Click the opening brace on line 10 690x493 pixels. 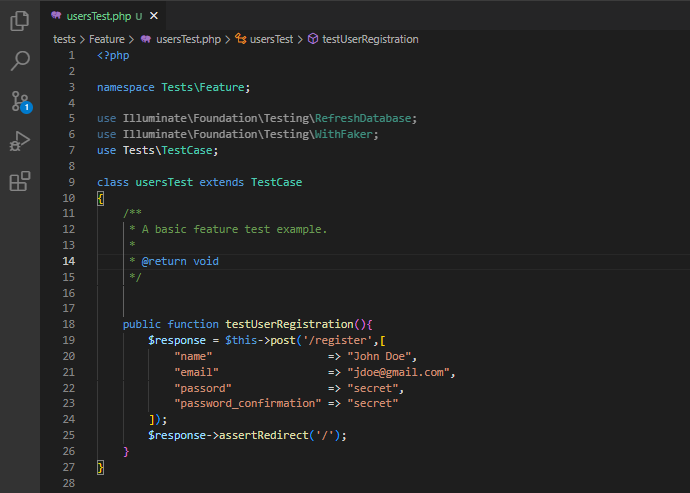pyautogui.click(x=100, y=199)
